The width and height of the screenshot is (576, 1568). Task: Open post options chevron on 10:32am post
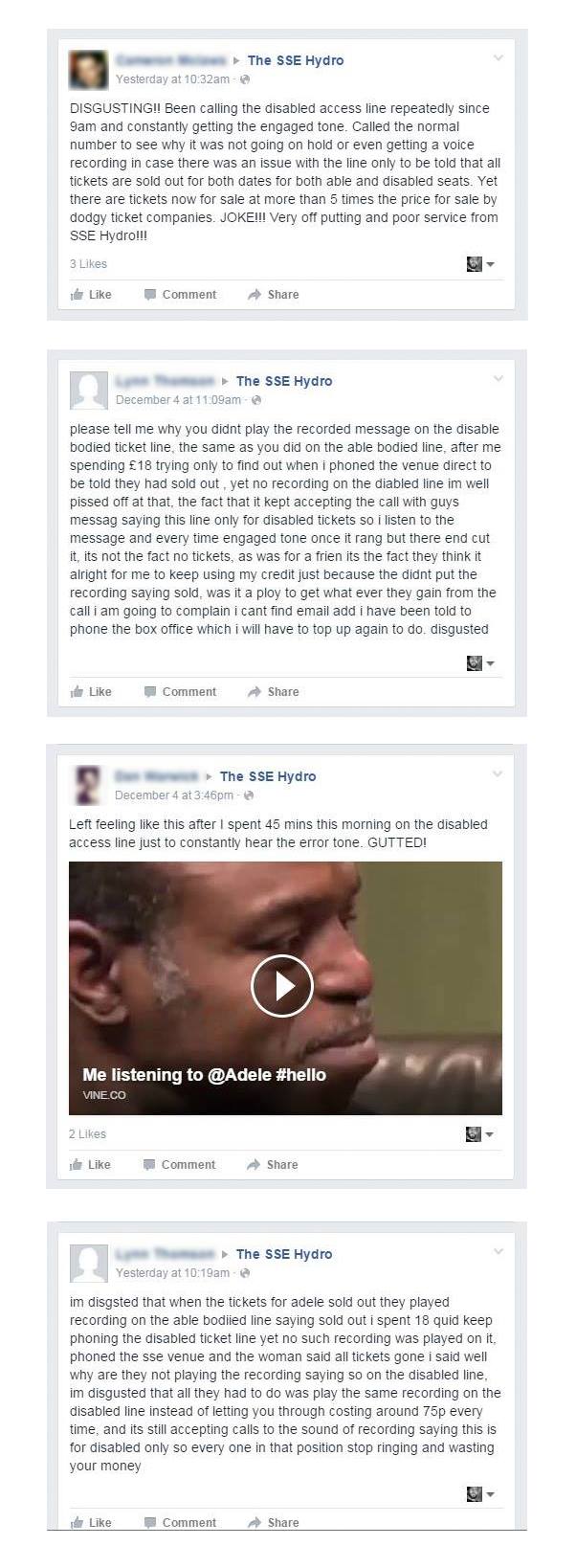pos(498,58)
